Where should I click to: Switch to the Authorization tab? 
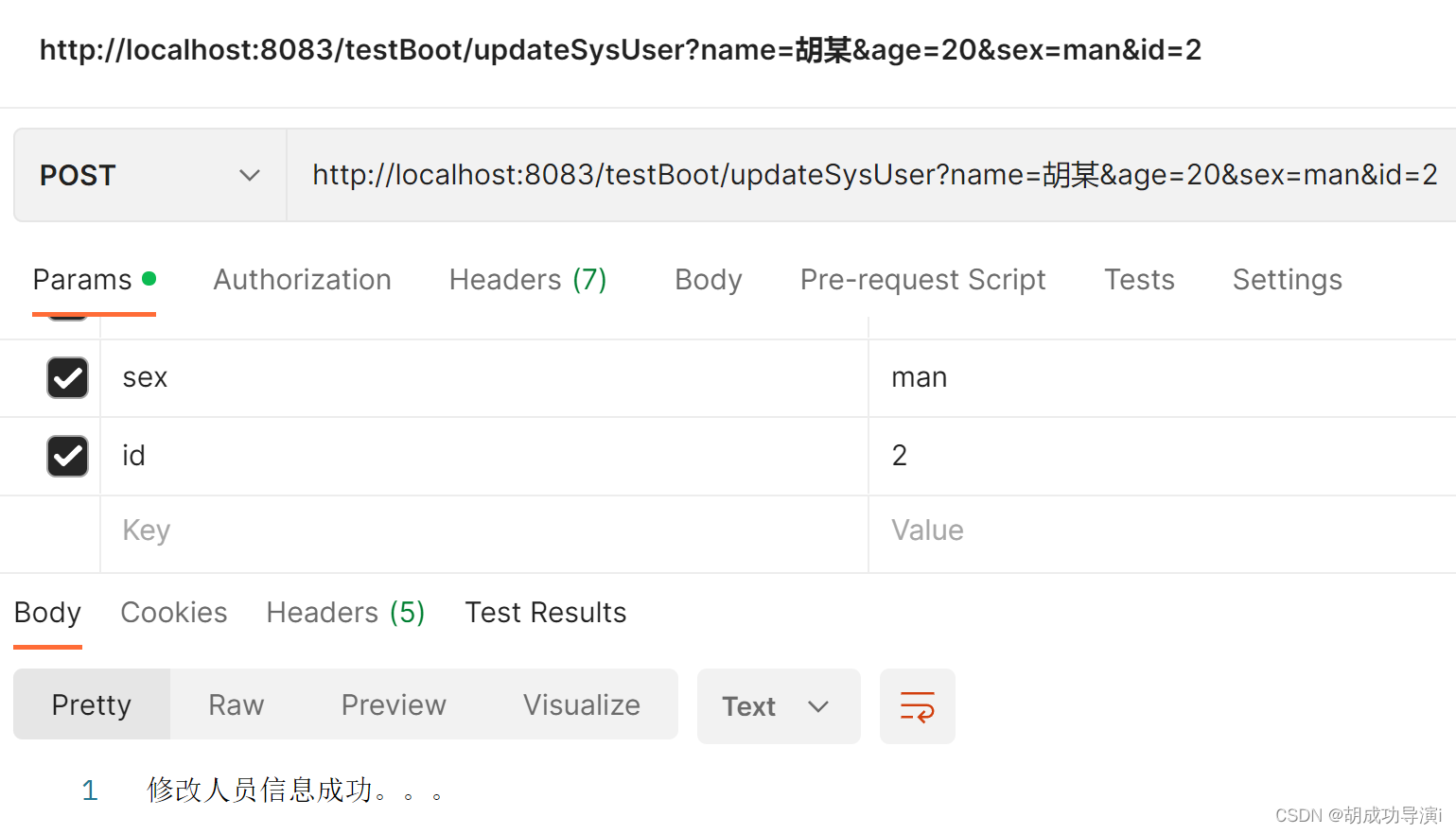point(302,280)
